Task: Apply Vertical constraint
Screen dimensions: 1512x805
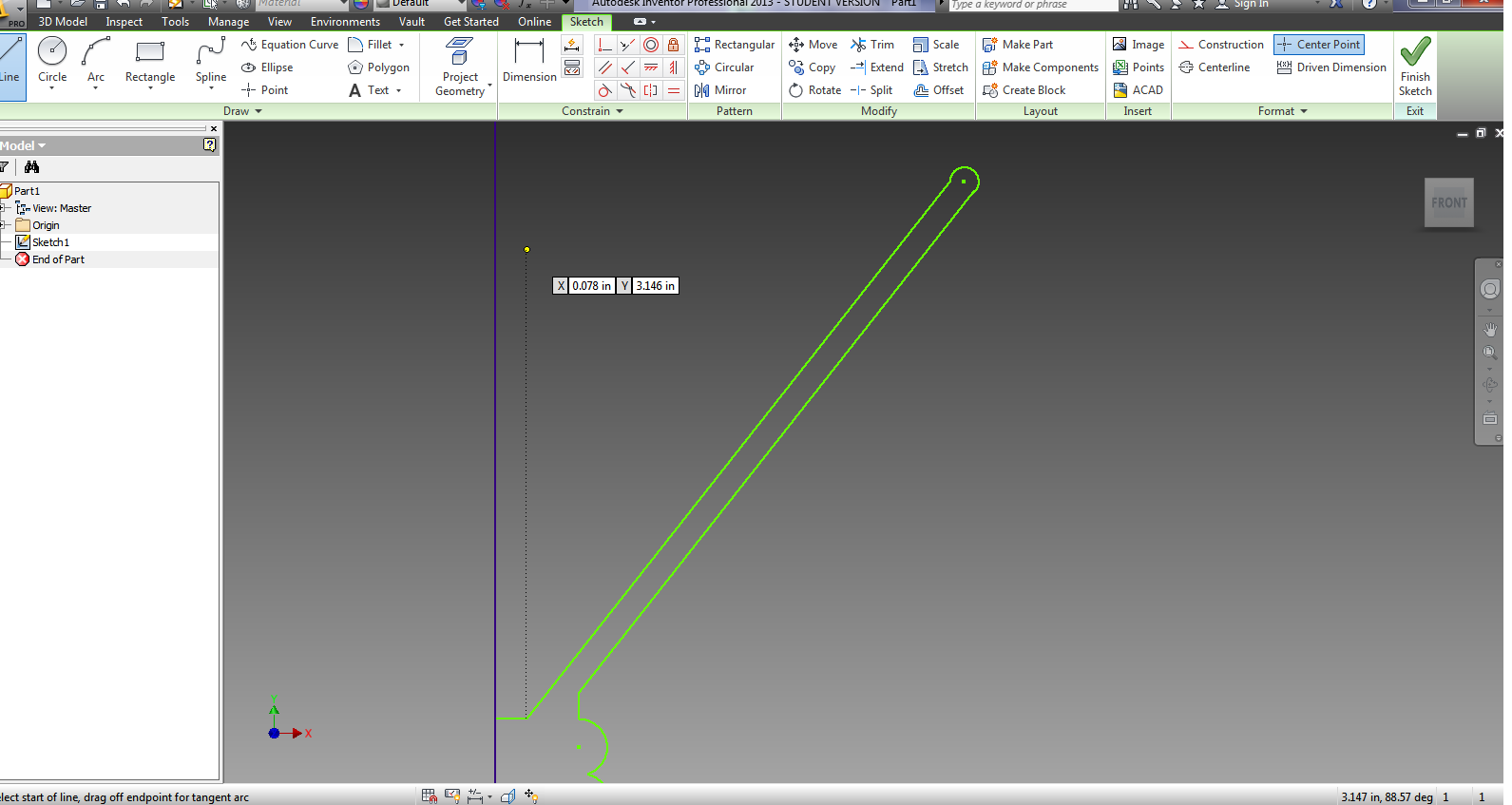Action: coord(674,67)
